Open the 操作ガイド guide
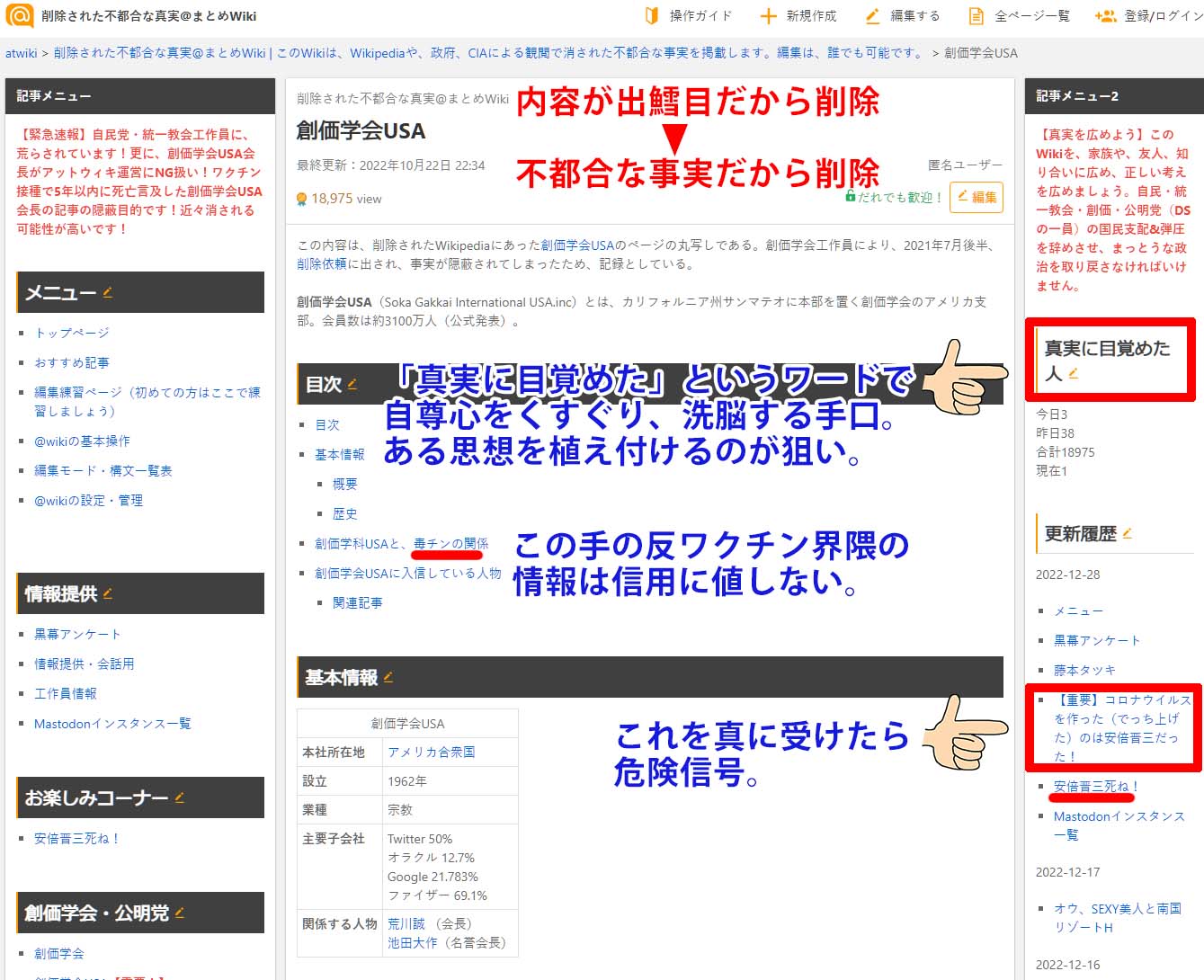Image resolution: width=1204 pixels, height=980 pixels. tap(689, 15)
